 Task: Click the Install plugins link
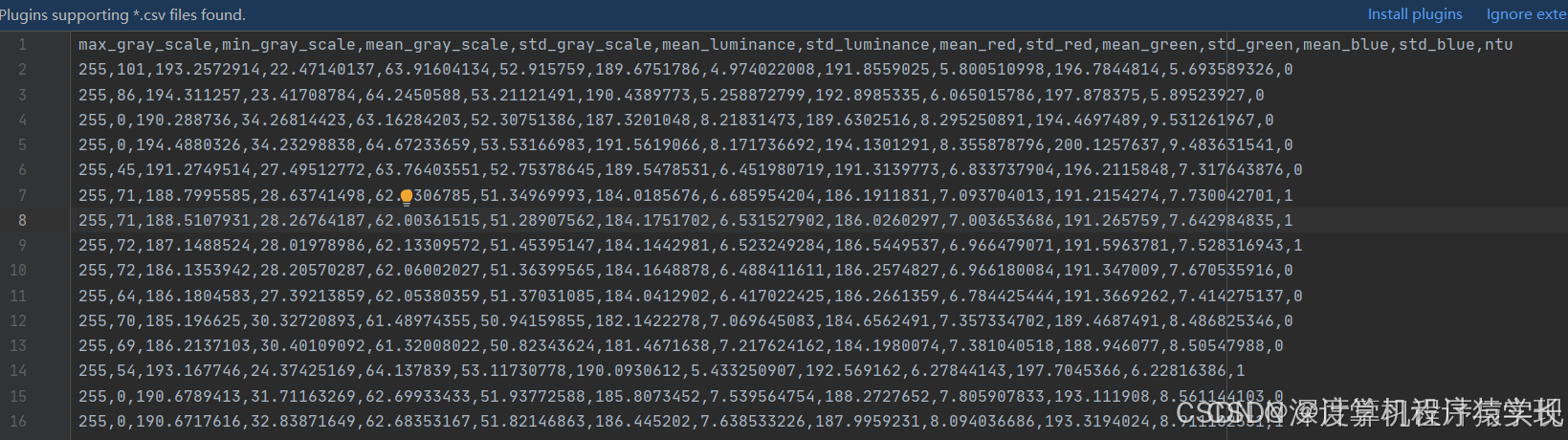point(1415,14)
